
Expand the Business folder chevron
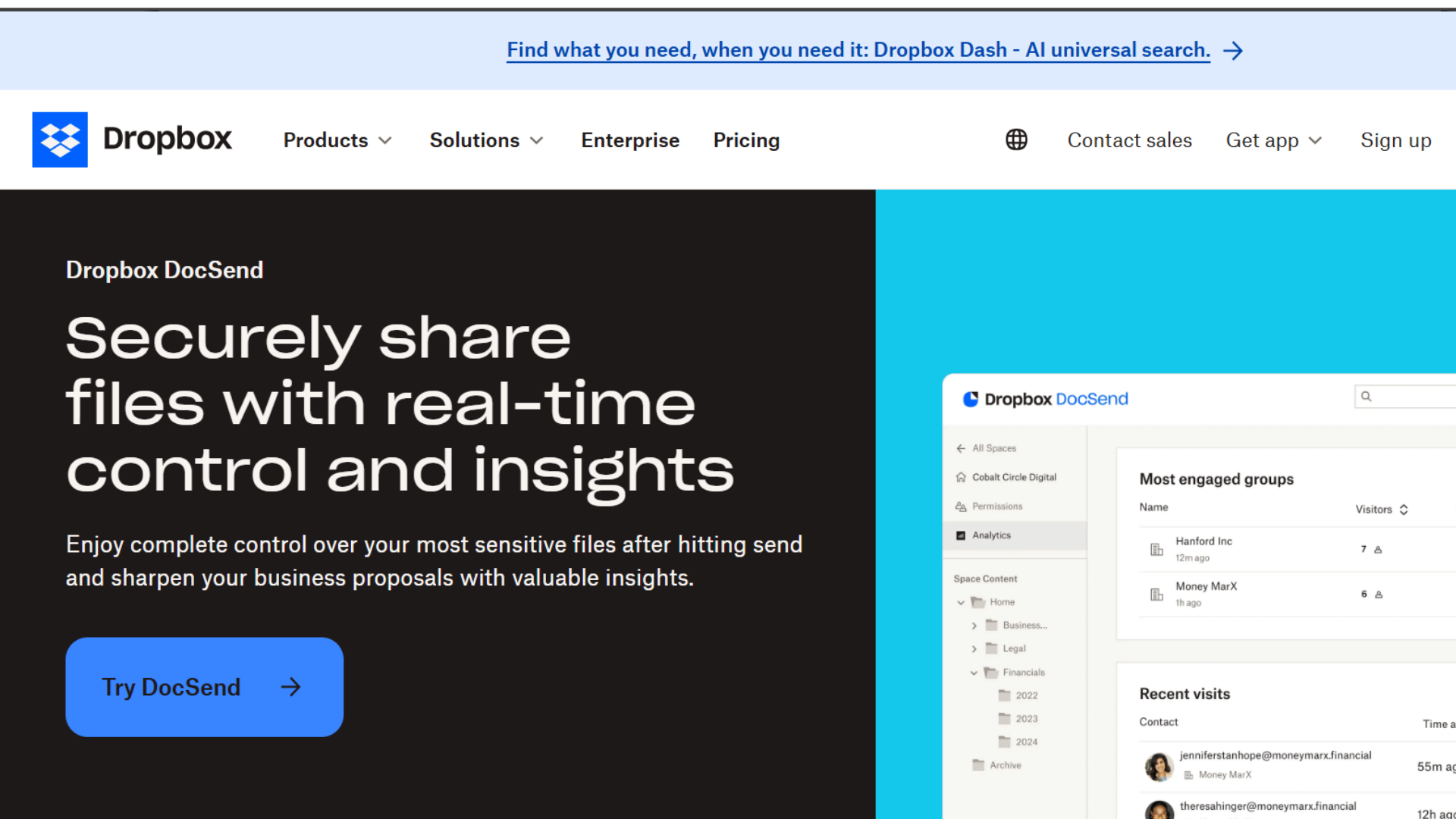[974, 626]
